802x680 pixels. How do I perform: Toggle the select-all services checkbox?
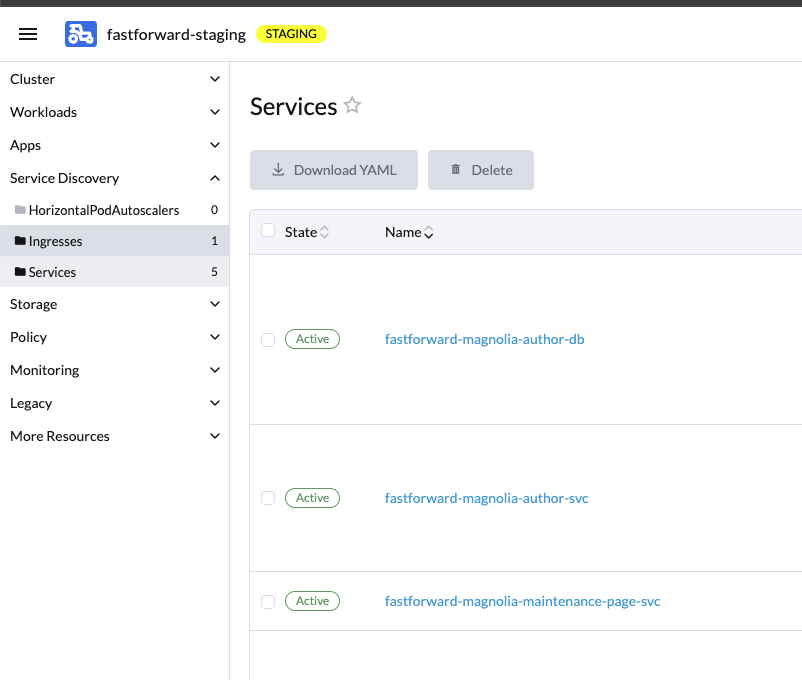(x=267, y=231)
